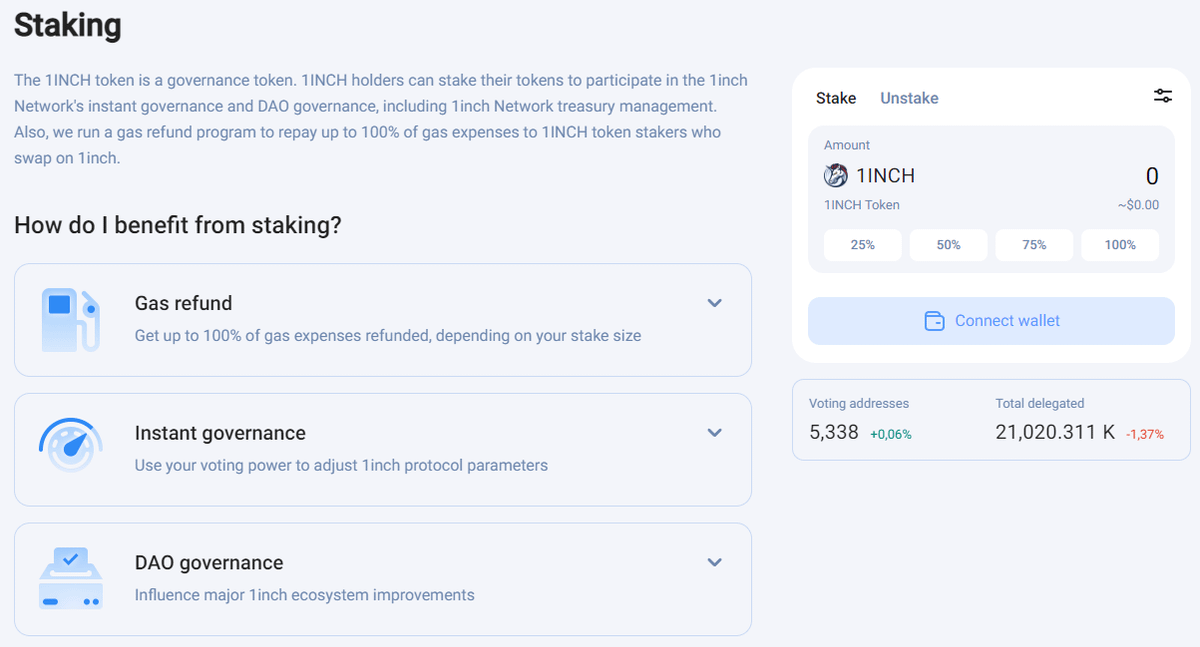Click the Total delegated value
1200x647 pixels.
1055,432
